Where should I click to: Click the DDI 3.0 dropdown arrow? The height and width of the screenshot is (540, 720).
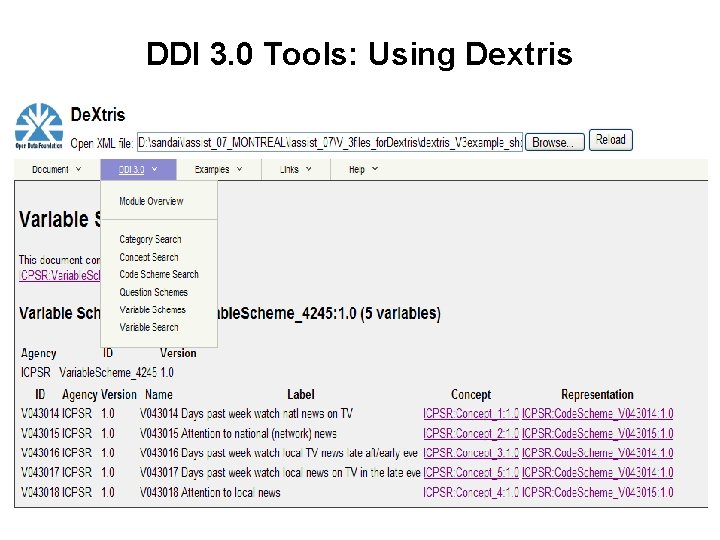tap(154, 169)
